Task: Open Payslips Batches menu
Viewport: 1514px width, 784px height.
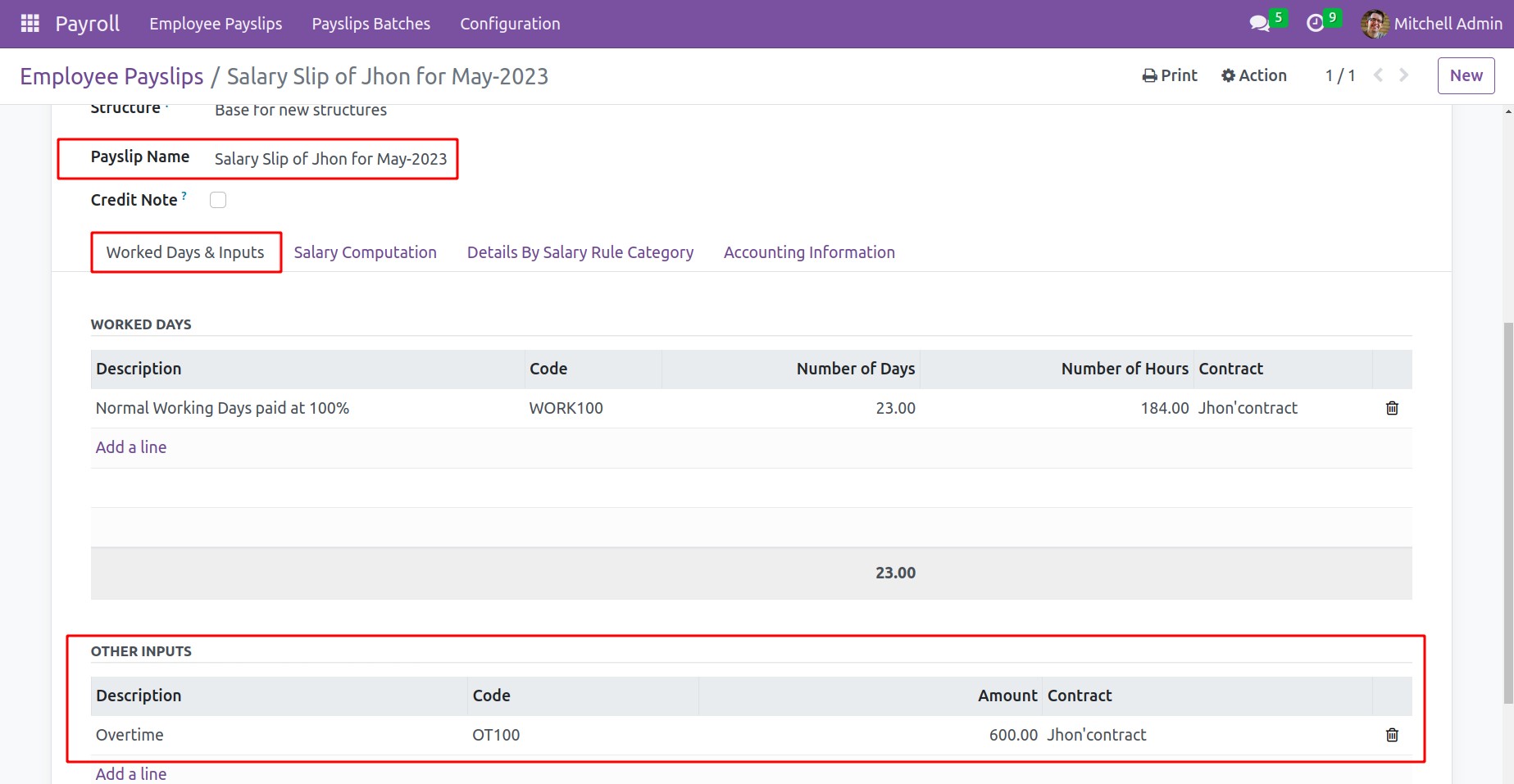Action: point(371,24)
